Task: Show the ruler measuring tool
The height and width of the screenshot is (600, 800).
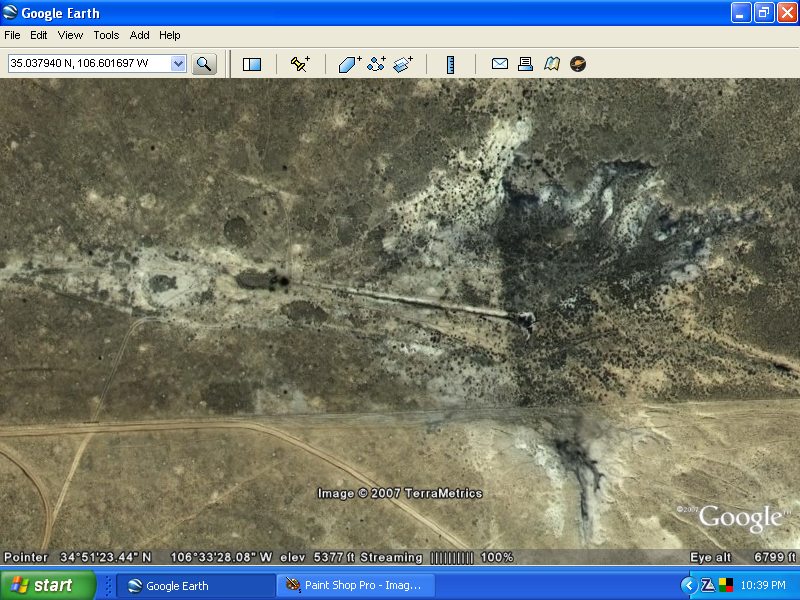Action: coord(451,65)
